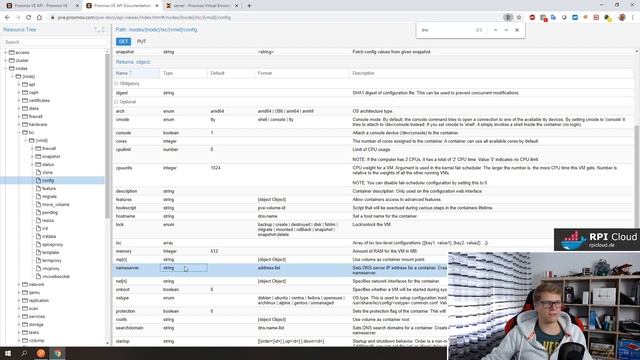640x360 pixels.
Task: Open the resize tree item
Action: [x=48, y=220]
